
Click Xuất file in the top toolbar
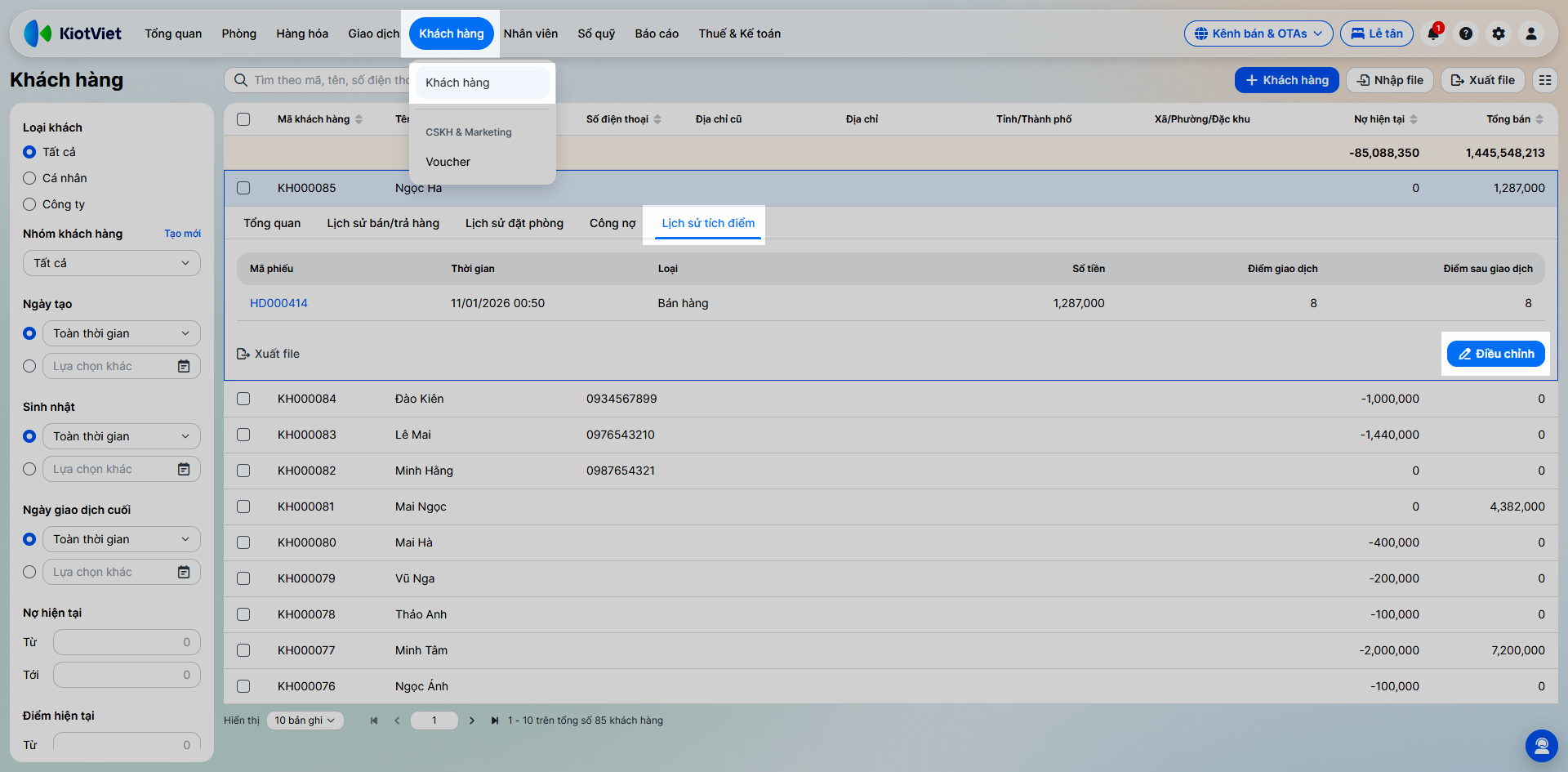click(1483, 80)
